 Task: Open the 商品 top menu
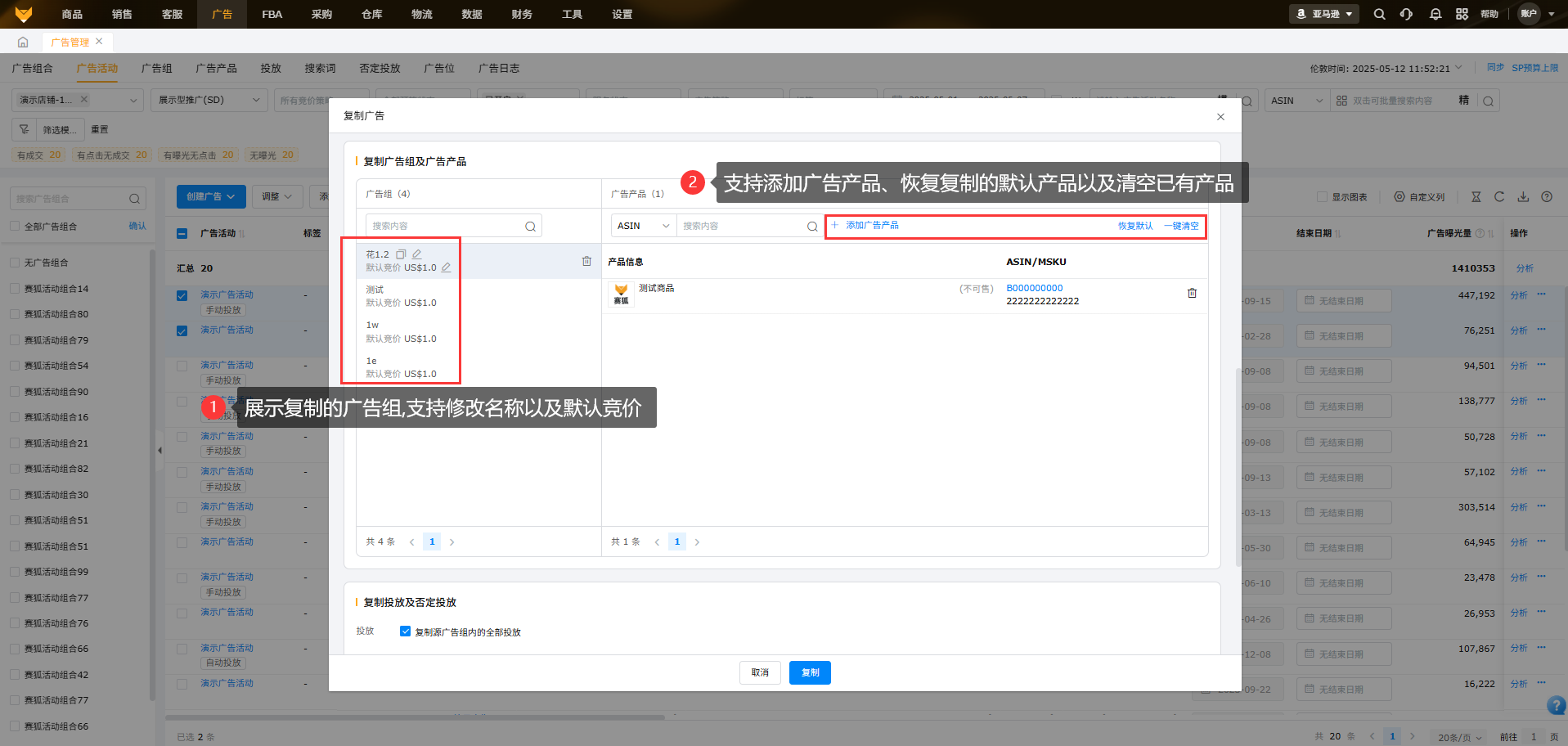pos(72,14)
